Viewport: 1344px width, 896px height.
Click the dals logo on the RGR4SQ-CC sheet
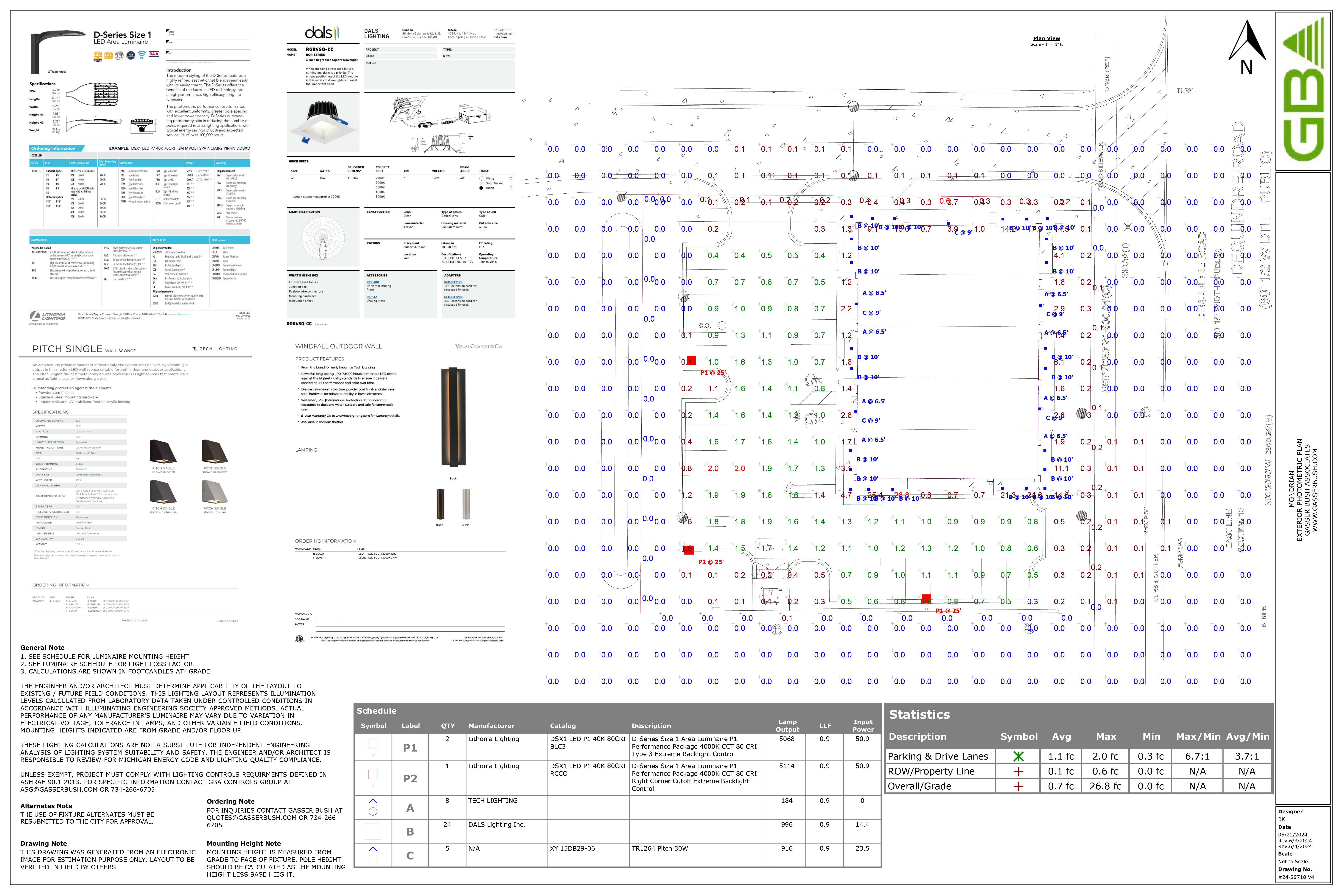click(322, 32)
